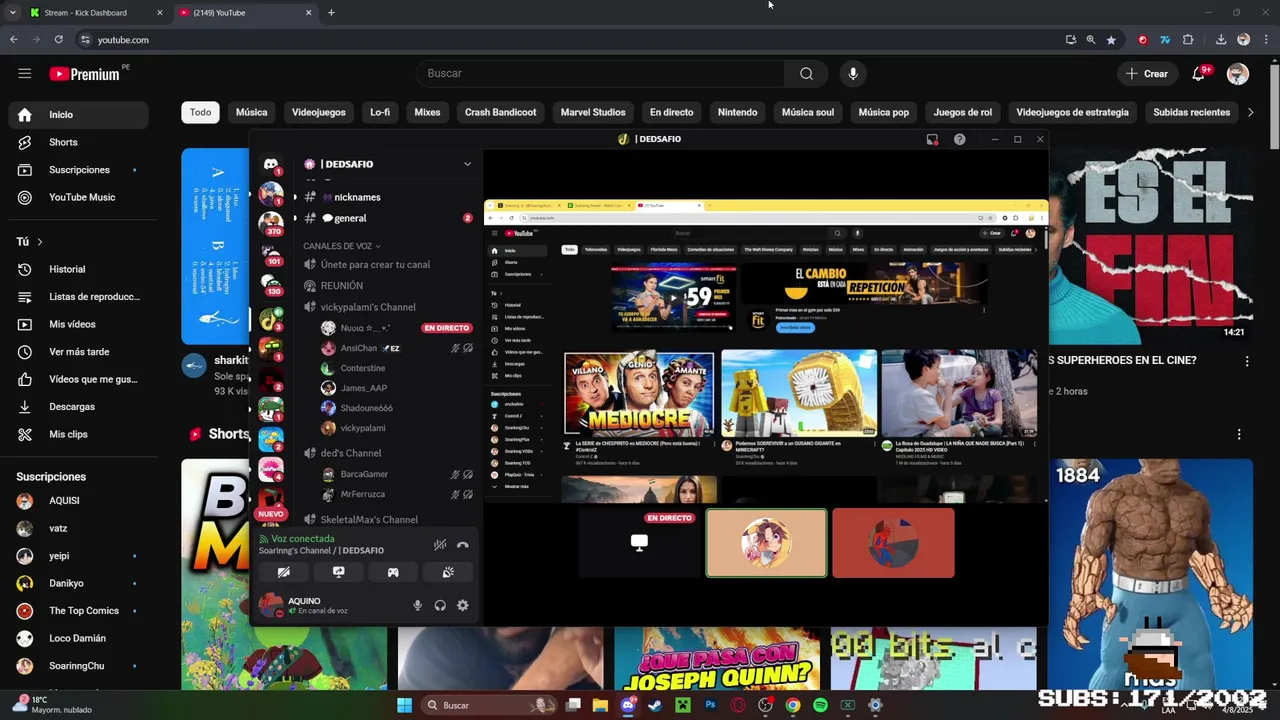Open the Discord soundboard button
1280x720 pixels.
click(x=448, y=572)
